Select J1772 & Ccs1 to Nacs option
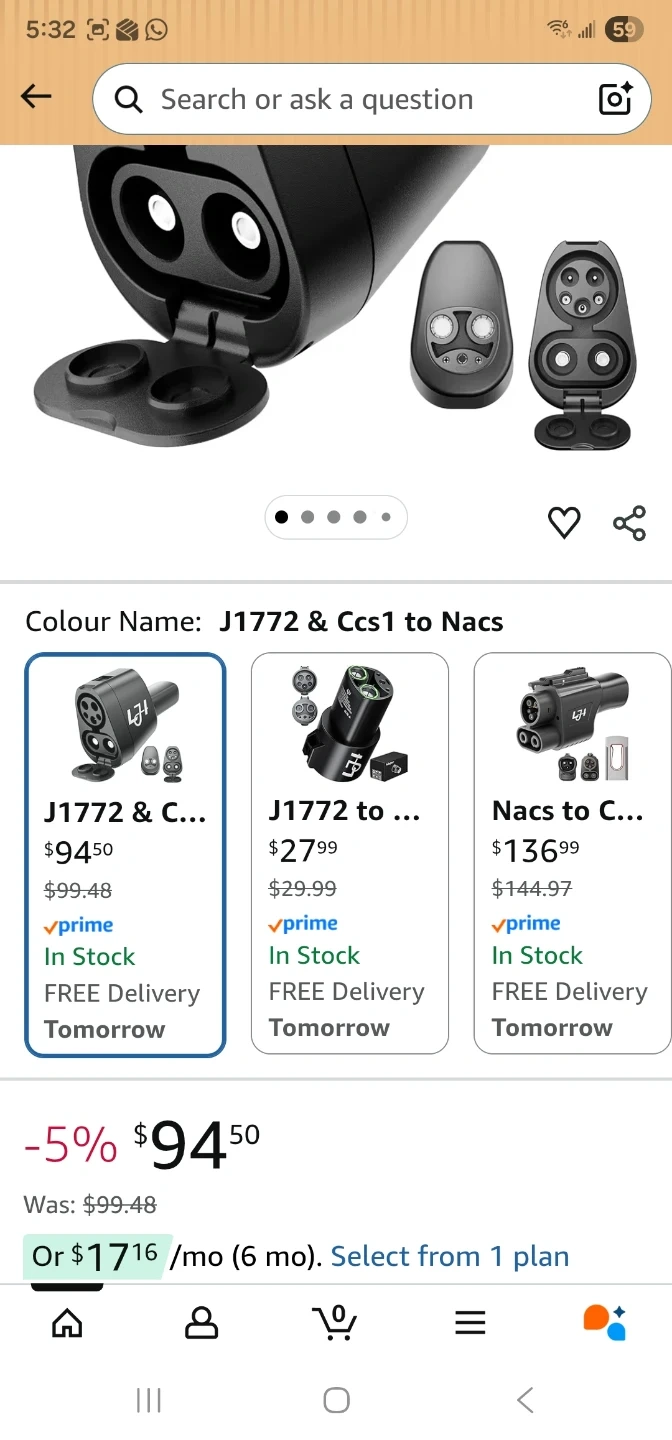Screen dimensions: 672x1440 [125, 855]
